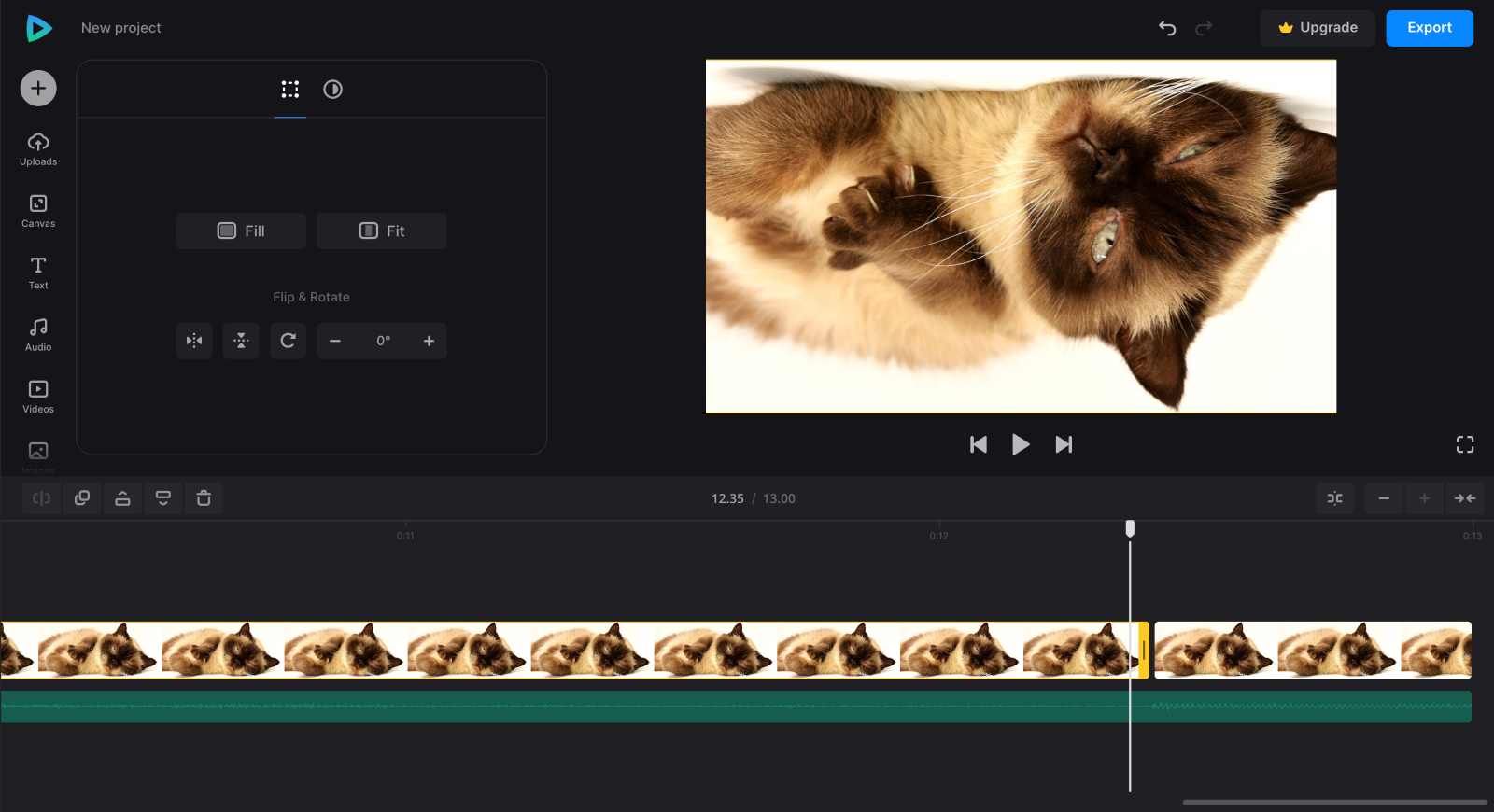
Task: Switch to the Transform tab
Action: 290,90
